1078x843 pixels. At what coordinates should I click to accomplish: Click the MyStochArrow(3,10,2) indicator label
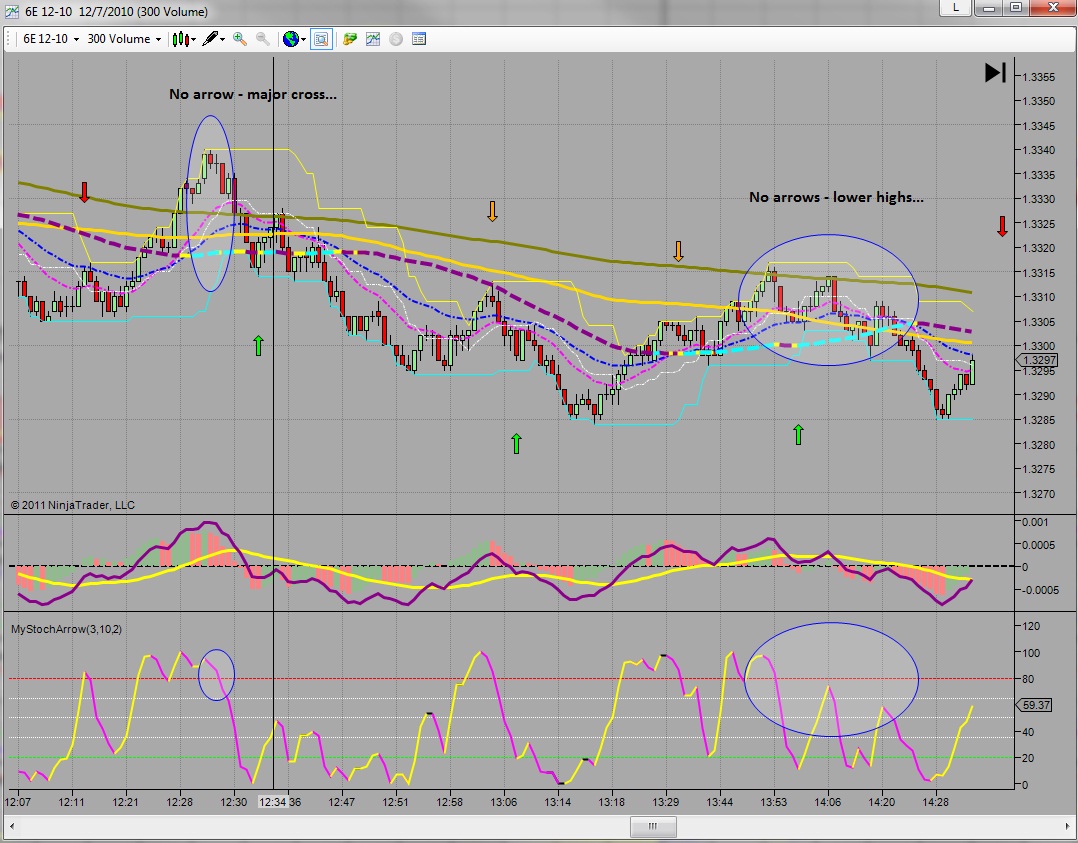click(66, 629)
